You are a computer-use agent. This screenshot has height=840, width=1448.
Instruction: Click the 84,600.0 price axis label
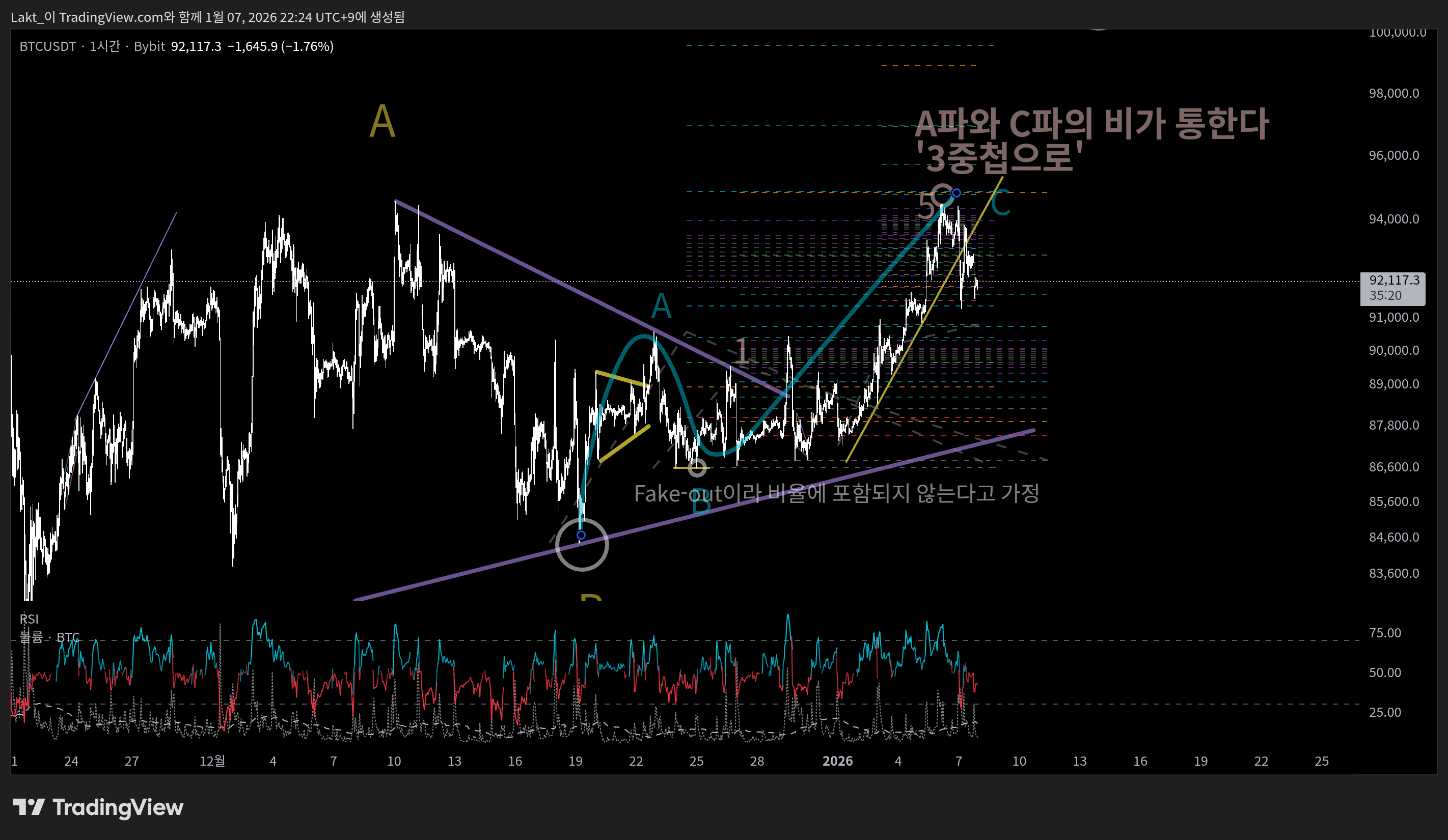1394,537
